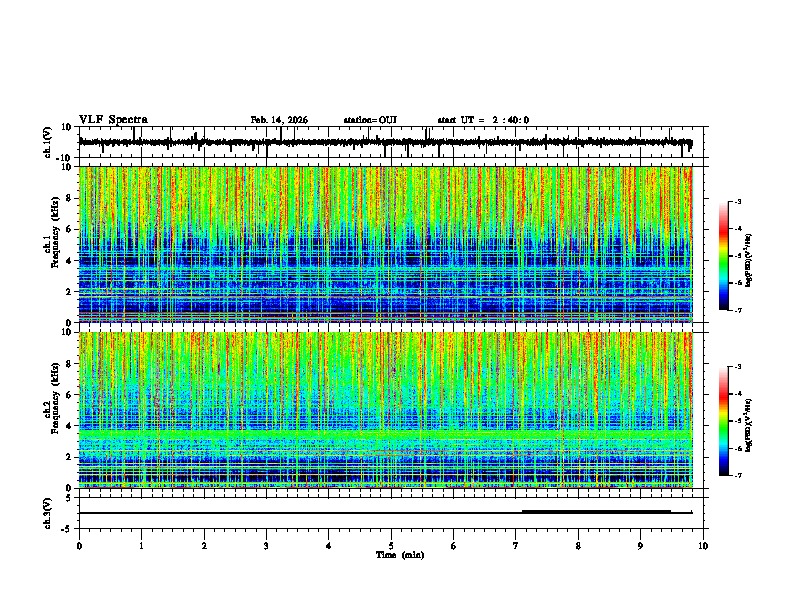Click the "-7" label on ch.1 color scale
The width and height of the screenshot is (792, 612).
pyautogui.click(x=737, y=310)
